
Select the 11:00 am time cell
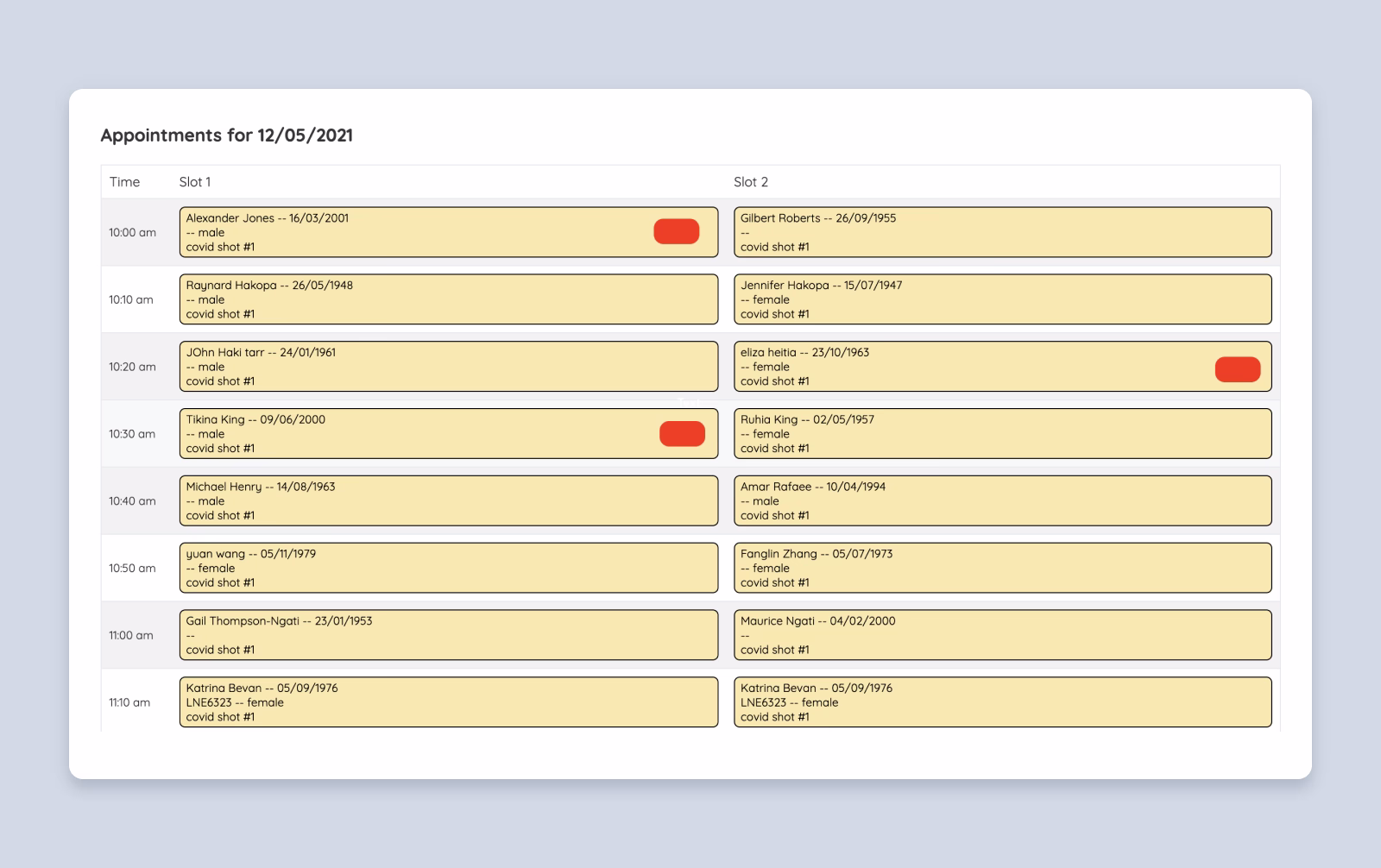click(x=131, y=636)
